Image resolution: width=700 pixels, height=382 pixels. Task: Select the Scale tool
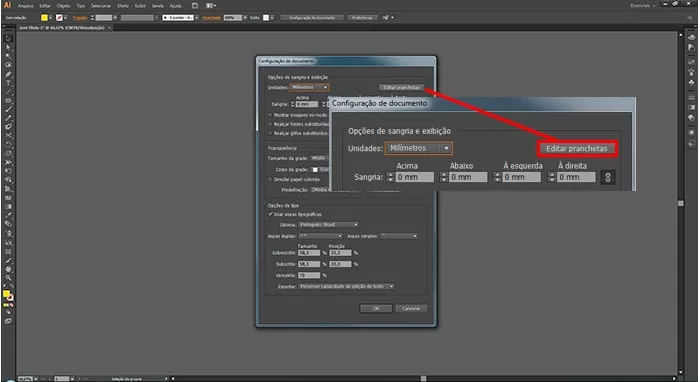click(x=8, y=154)
